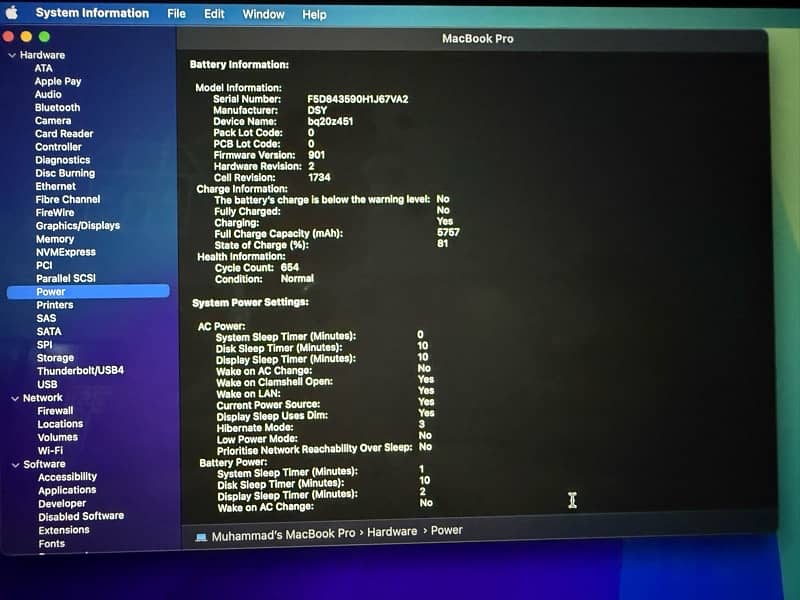
Task: Select Storage in the sidebar
Action: point(56,358)
